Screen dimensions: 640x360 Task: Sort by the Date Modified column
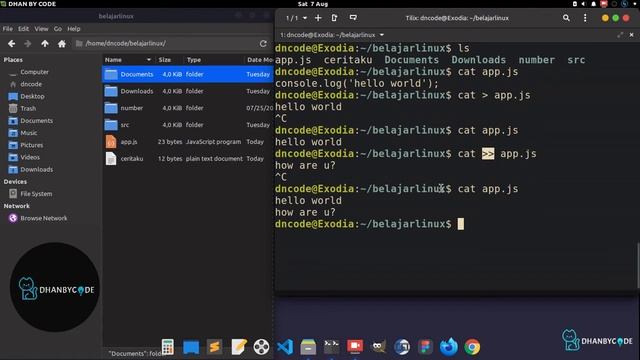(x=259, y=60)
